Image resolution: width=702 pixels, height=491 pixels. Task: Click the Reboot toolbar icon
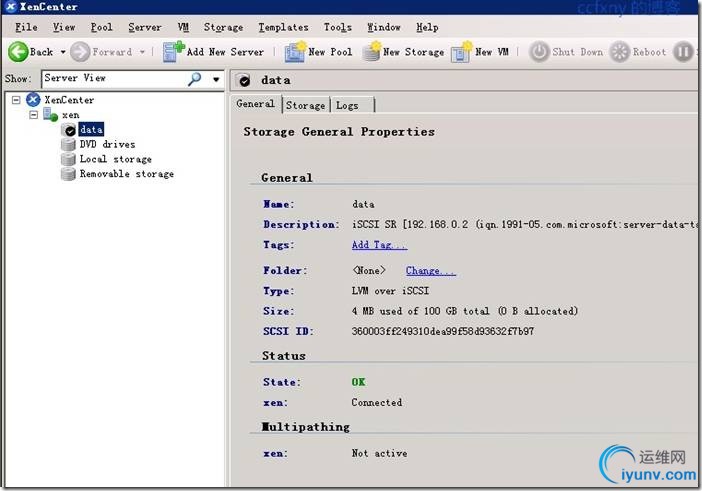tap(620, 52)
